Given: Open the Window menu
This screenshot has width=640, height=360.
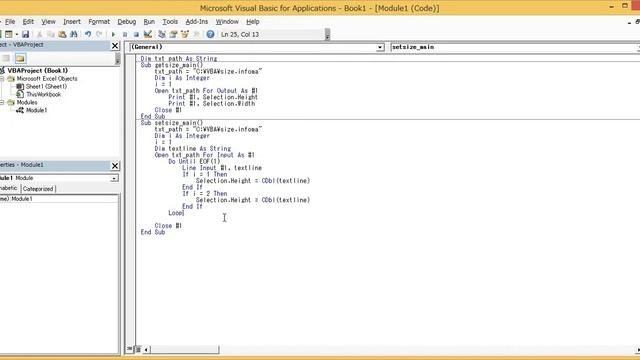Looking at the screenshot, I should point(227,22).
